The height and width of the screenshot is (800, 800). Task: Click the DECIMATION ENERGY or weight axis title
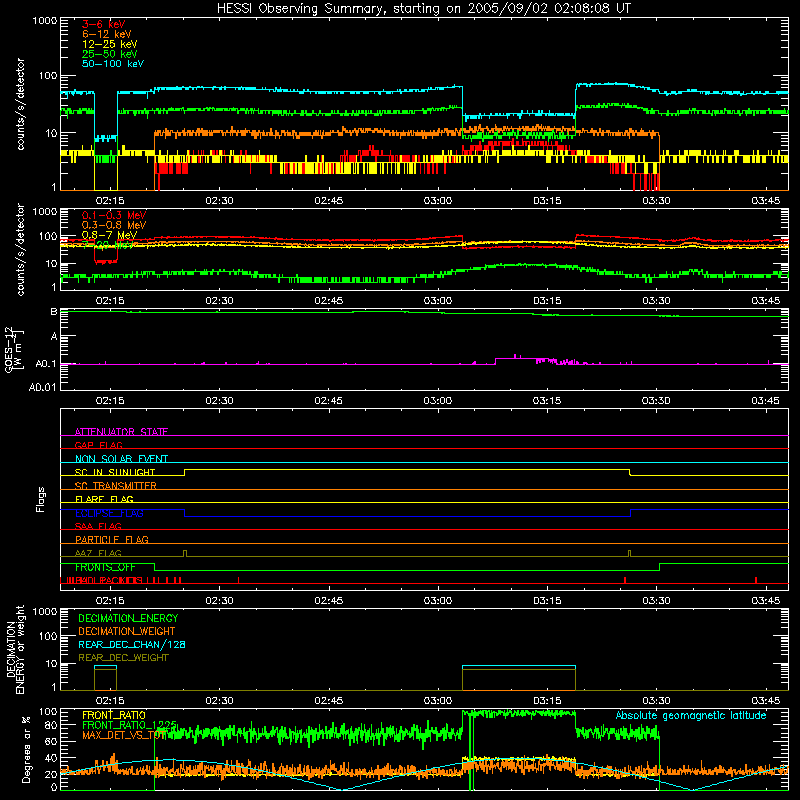tap(15, 649)
